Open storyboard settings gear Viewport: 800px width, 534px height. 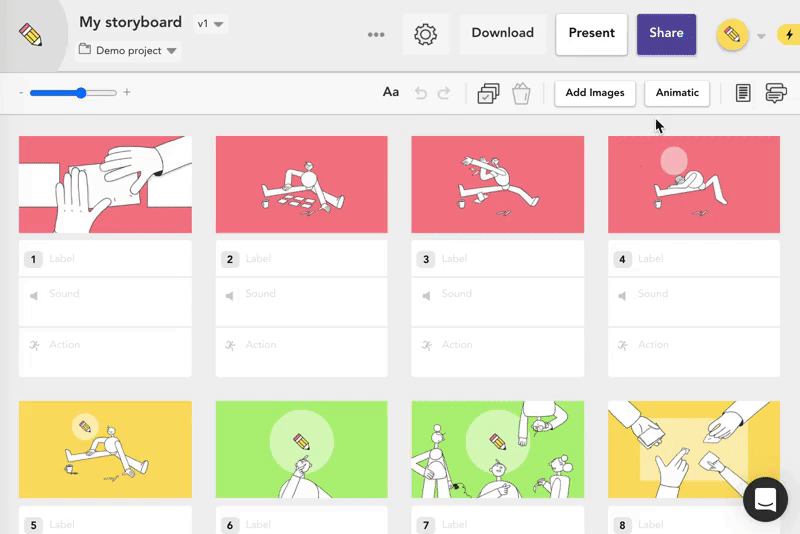coord(426,34)
